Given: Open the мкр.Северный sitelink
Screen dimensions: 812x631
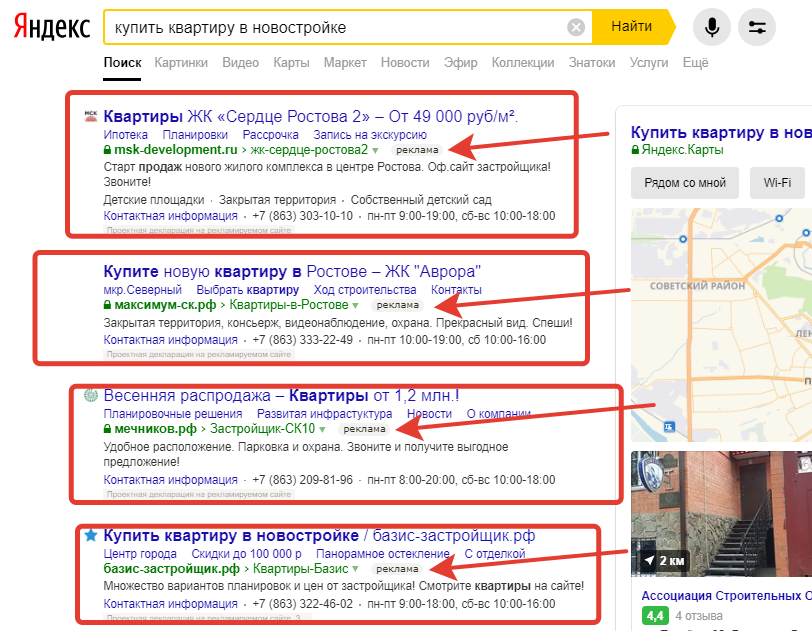Looking at the screenshot, I should coord(142,290).
